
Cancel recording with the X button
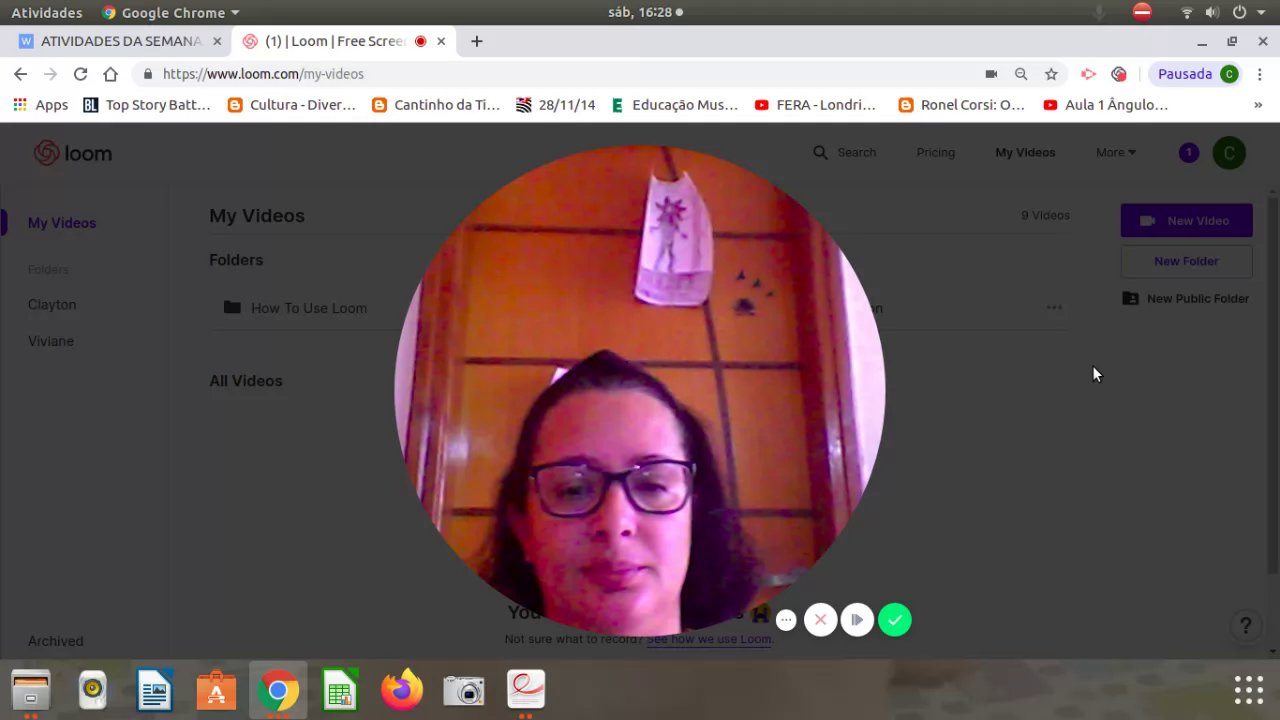coord(820,620)
